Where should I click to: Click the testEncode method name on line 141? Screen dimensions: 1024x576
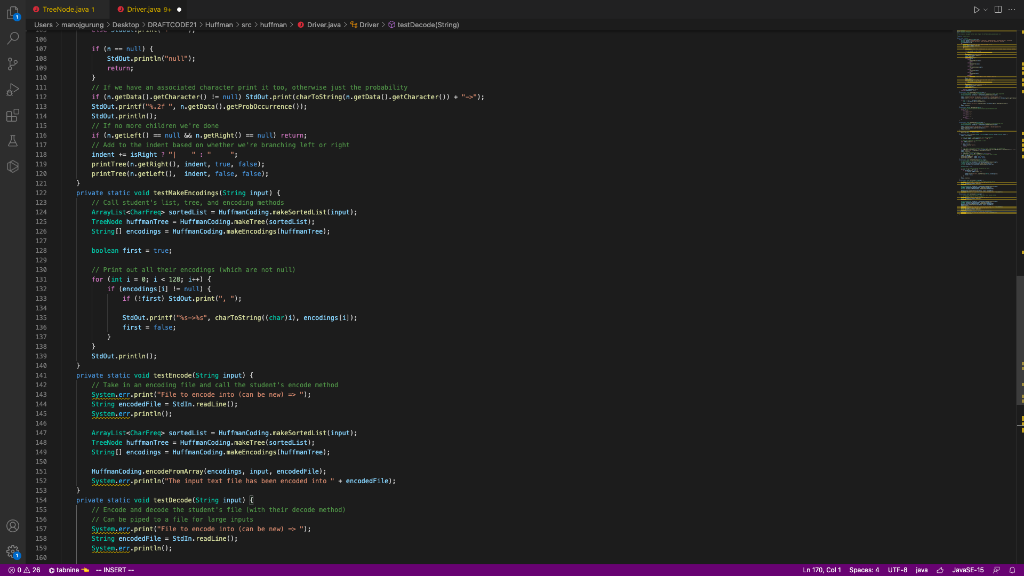coord(172,376)
